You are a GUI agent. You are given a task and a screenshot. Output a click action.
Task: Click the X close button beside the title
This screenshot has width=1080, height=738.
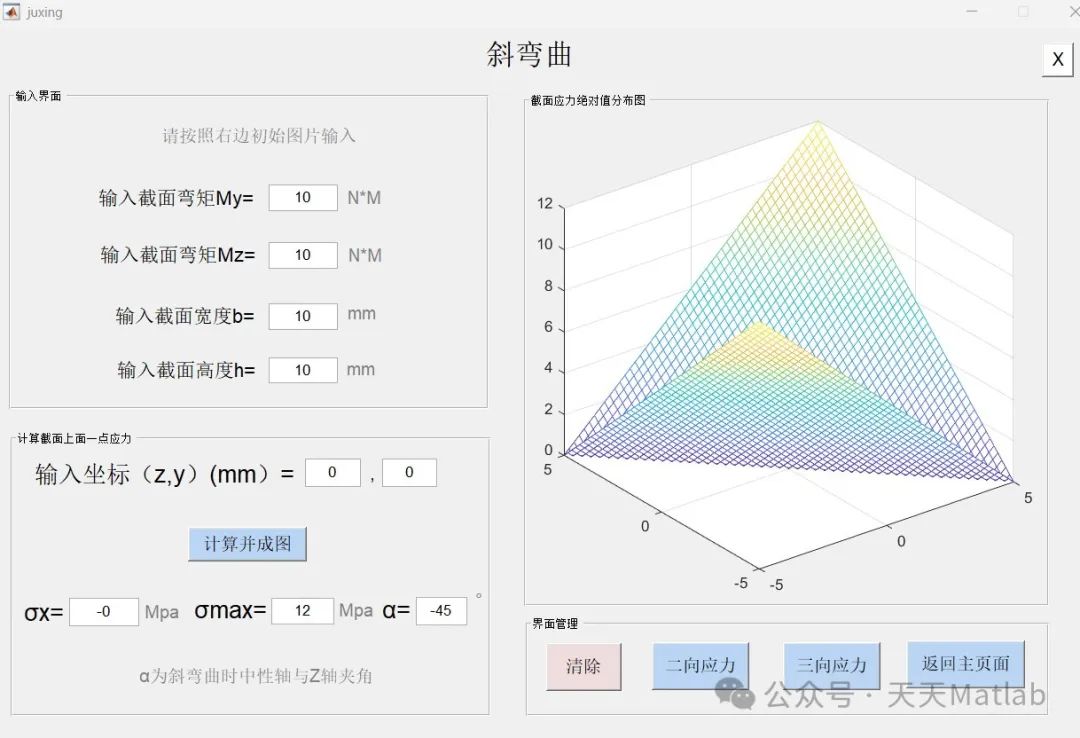[x=1058, y=59]
